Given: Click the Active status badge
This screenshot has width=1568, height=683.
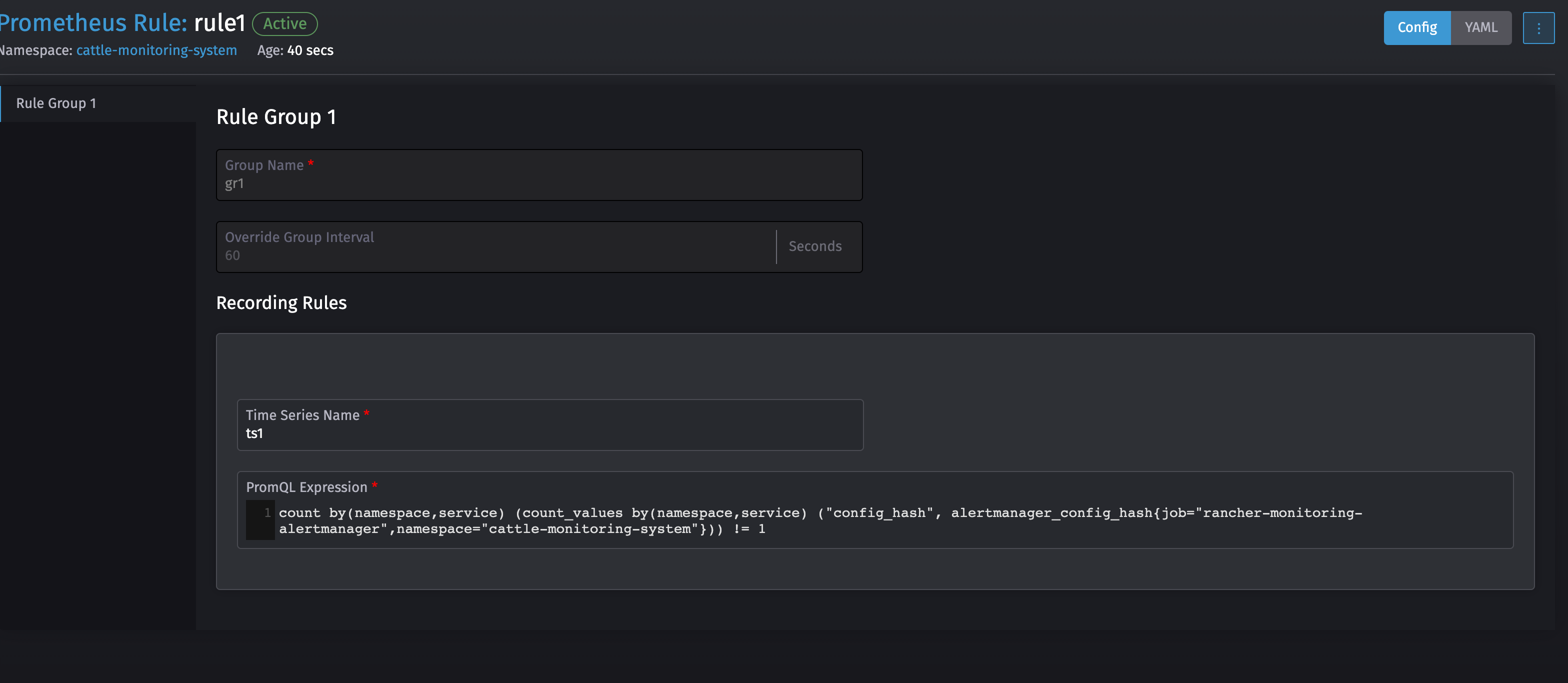Looking at the screenshot, I should tap(285, 24).
